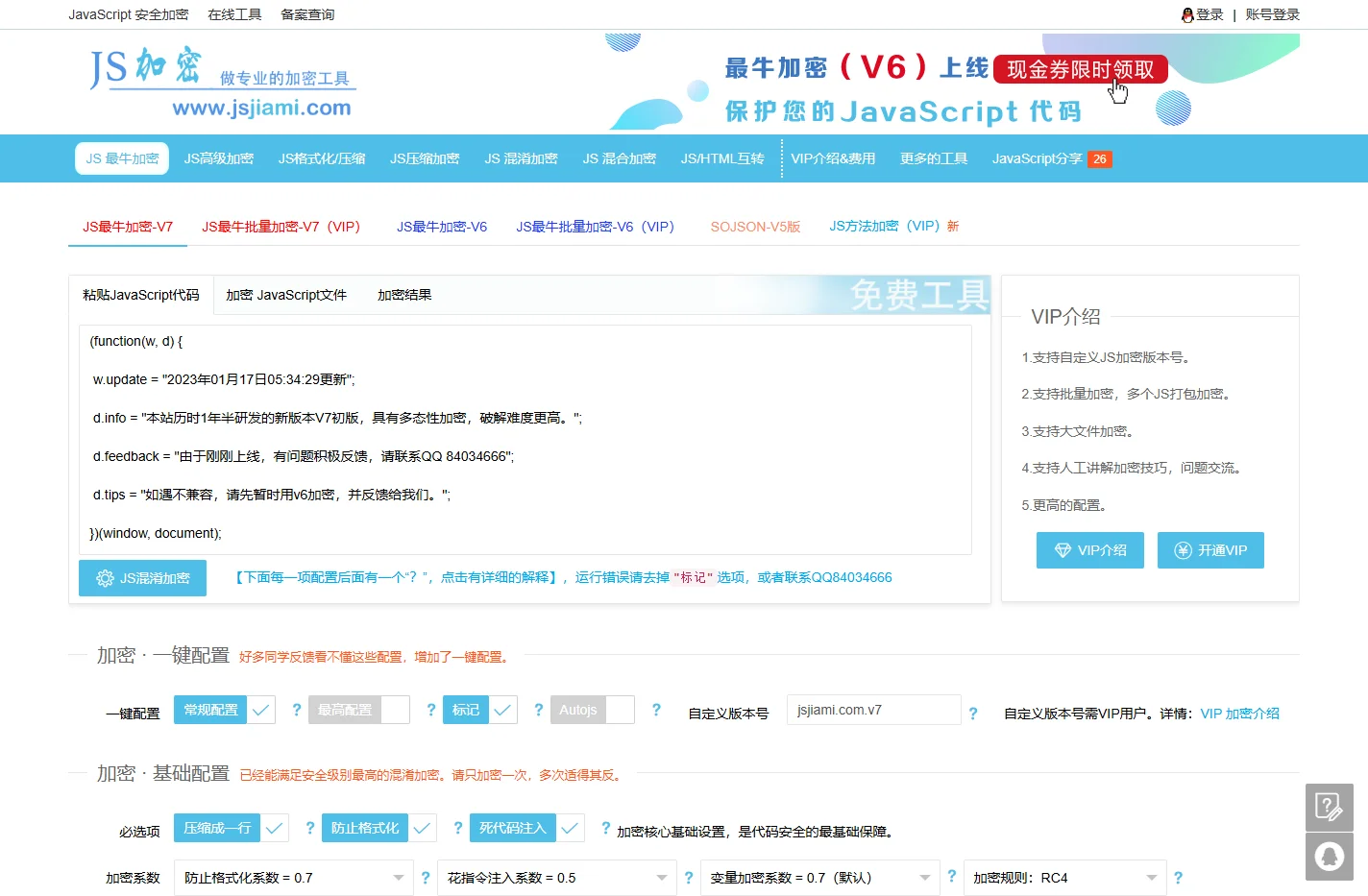
Task: Open the 加密规则 RC4 dropdown
Action: [1065, 878]
